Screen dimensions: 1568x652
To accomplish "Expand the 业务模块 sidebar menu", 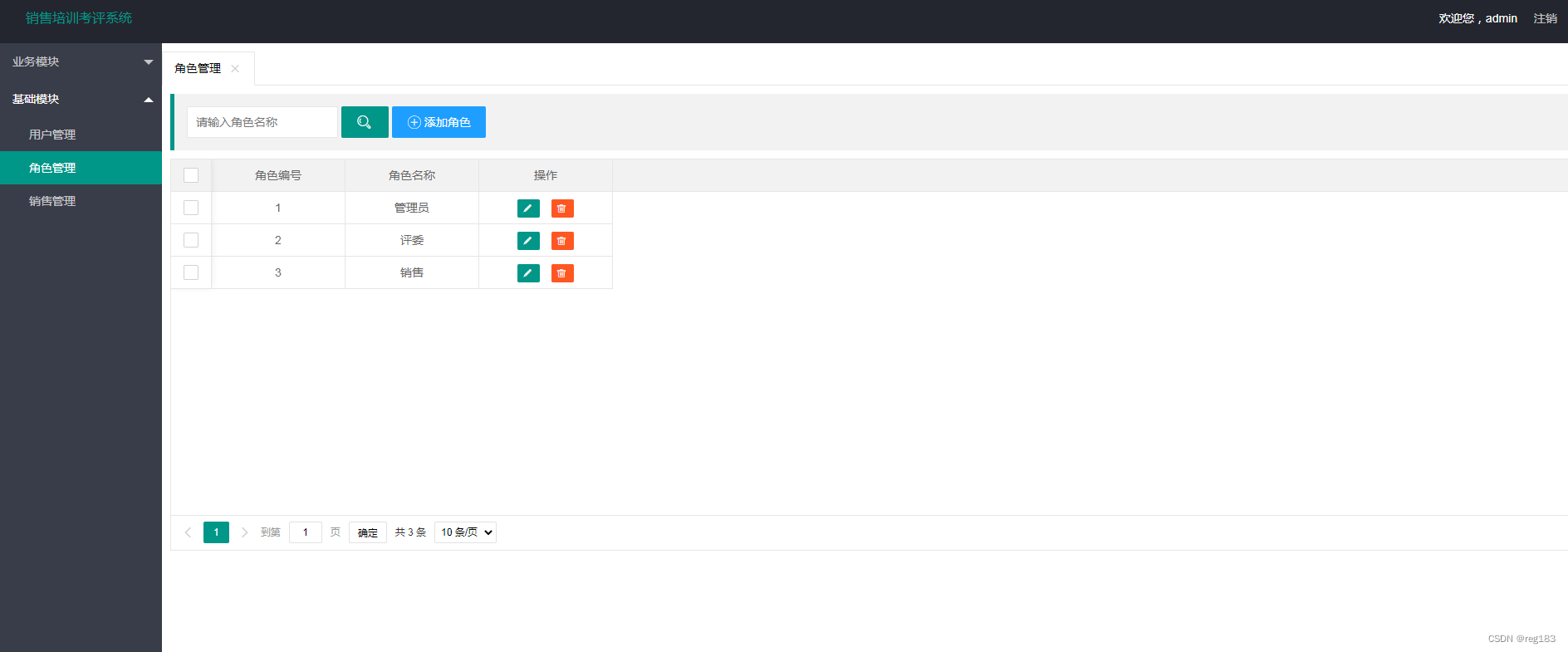I will click(81, 61).
